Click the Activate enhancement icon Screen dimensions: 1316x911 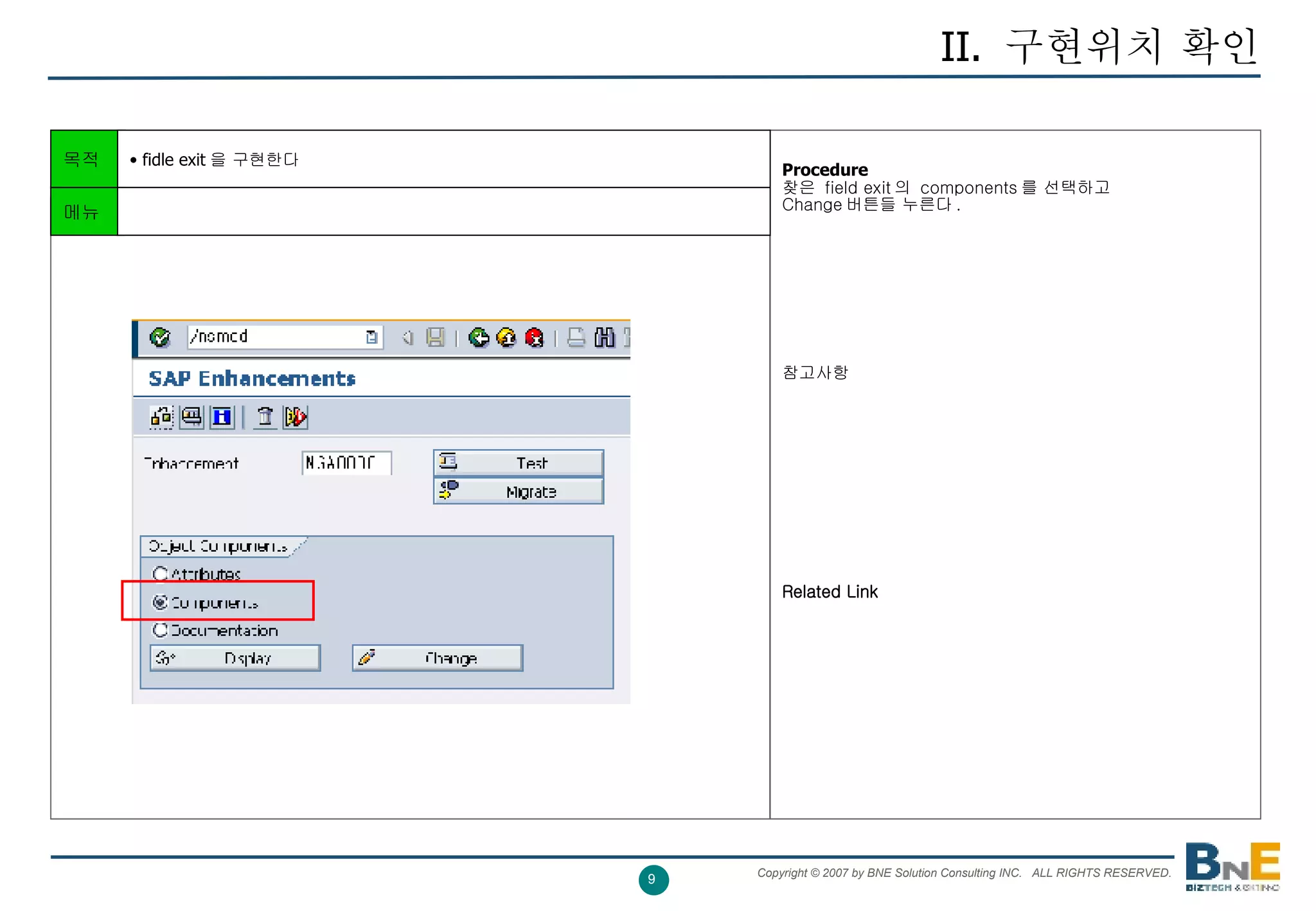296,417
